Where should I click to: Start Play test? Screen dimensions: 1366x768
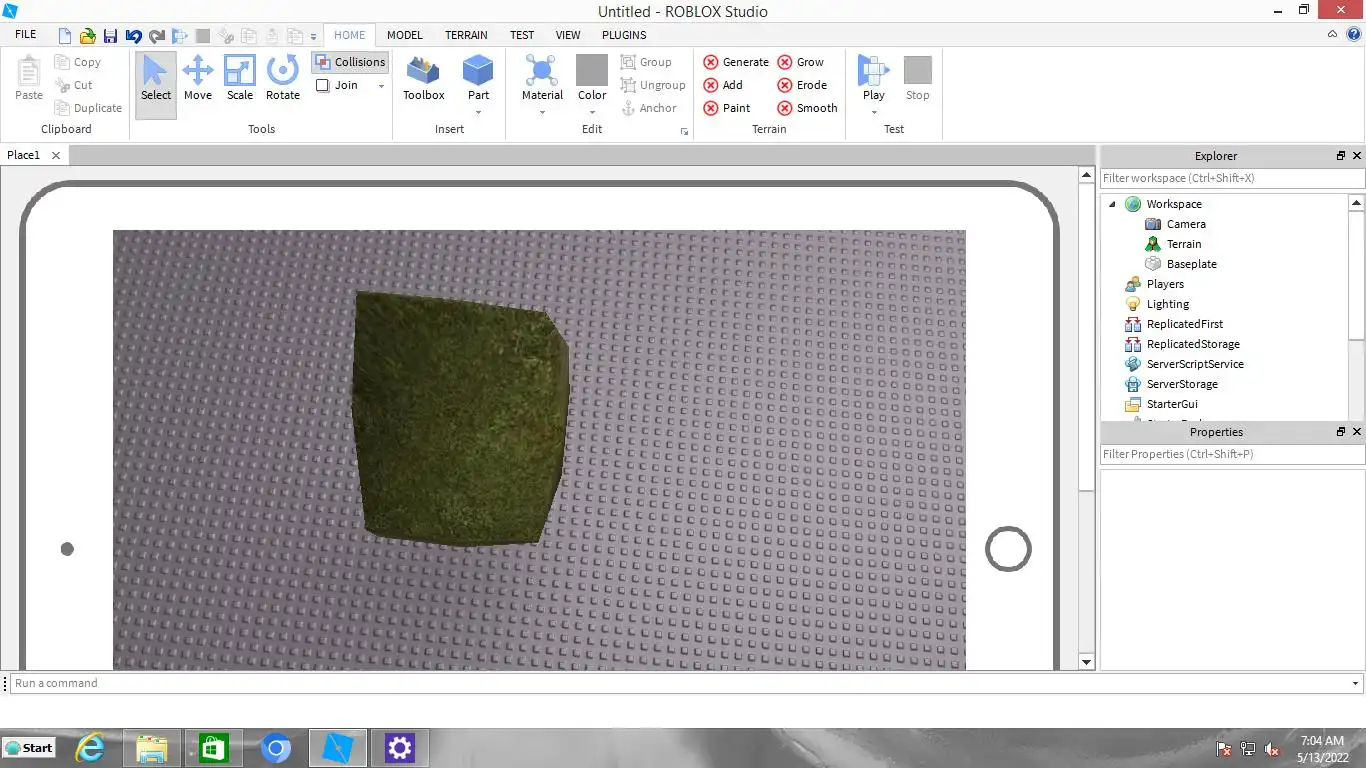click(x=874, y=78)
